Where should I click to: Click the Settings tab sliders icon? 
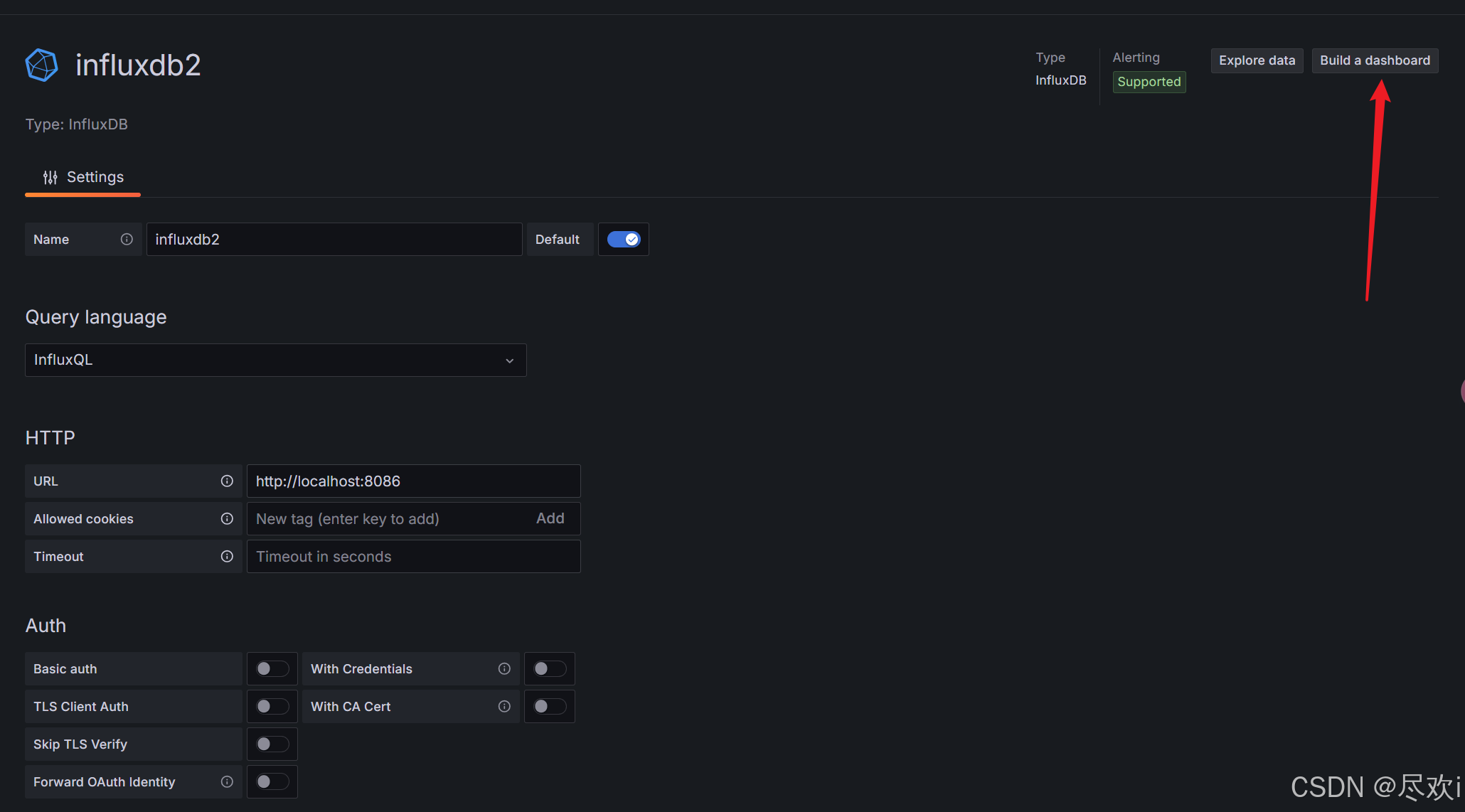click(50, 177)
